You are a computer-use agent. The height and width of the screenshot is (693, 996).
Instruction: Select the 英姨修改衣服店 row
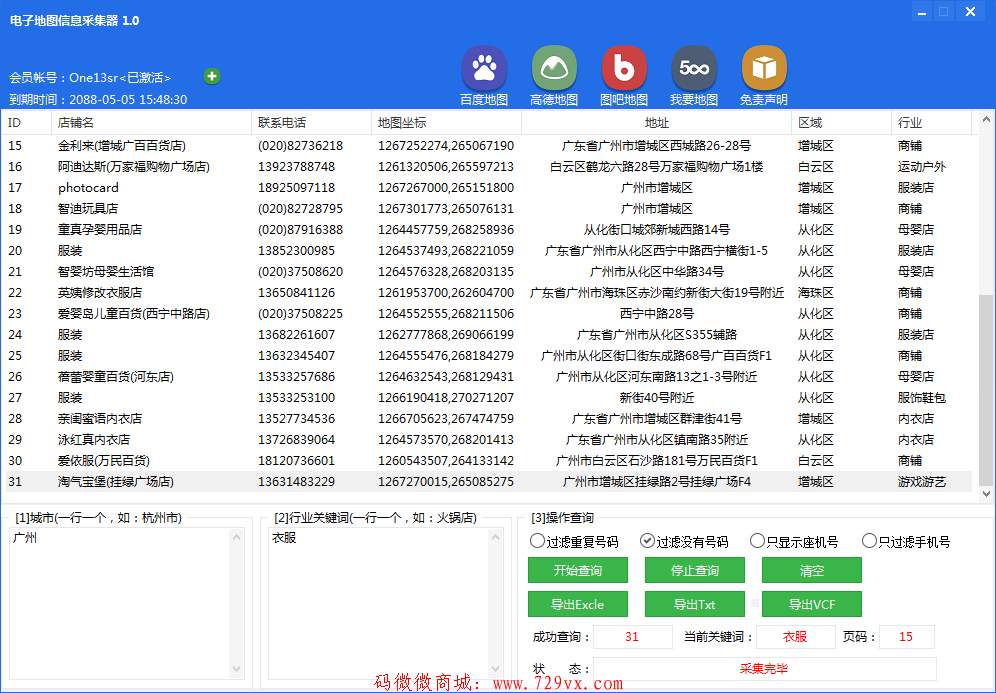tap(488, 292)
